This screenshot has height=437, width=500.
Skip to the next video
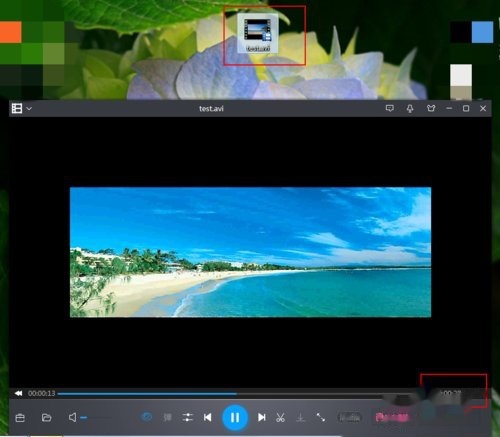coord(262,417)
